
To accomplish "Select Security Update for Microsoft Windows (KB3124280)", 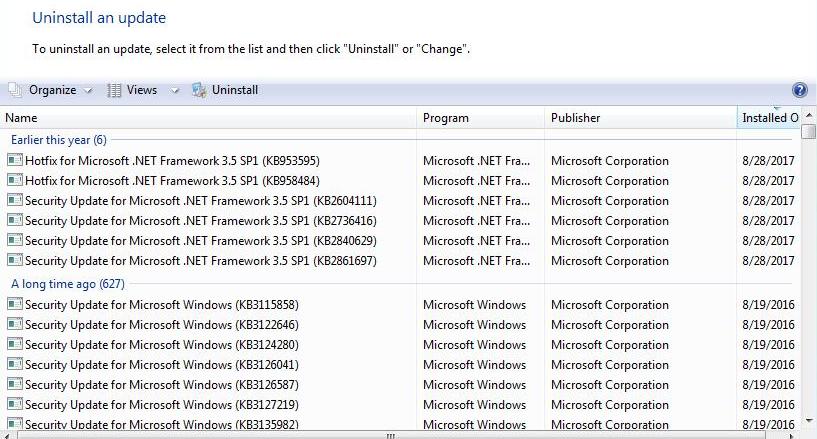I will pos(162,344).
